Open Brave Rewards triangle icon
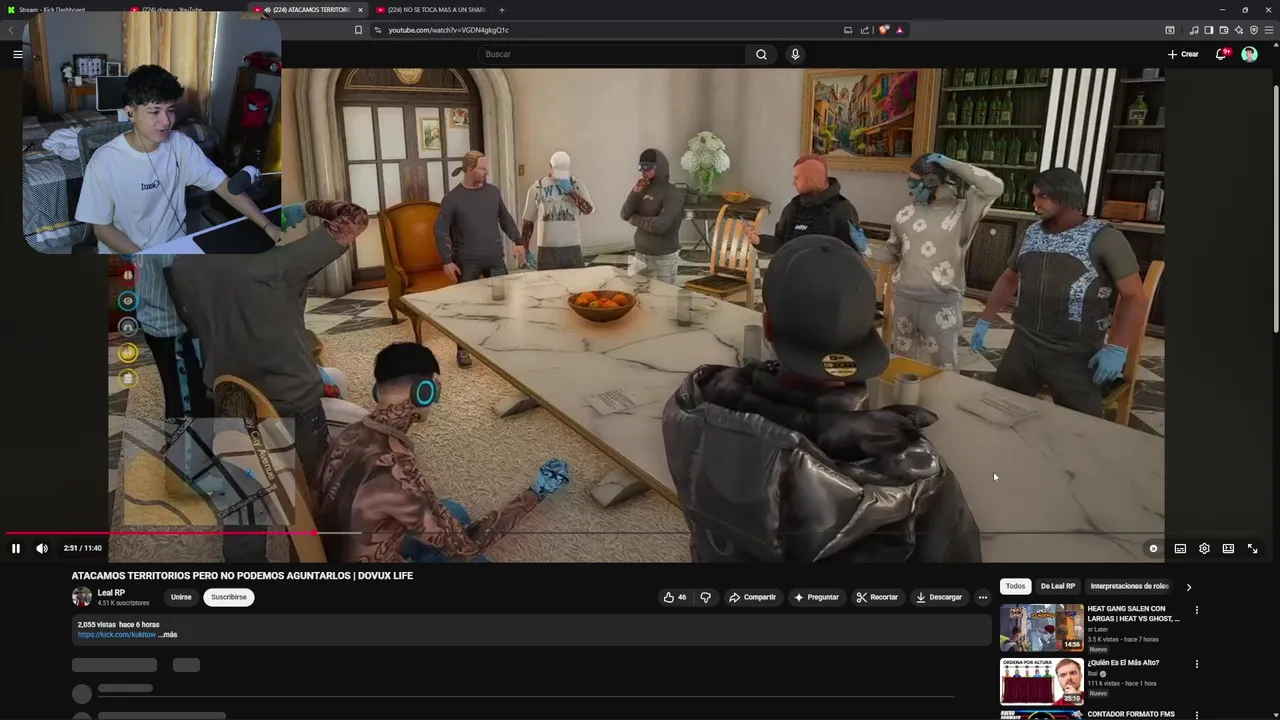1280x720 pixels. [x=900, y=30]
